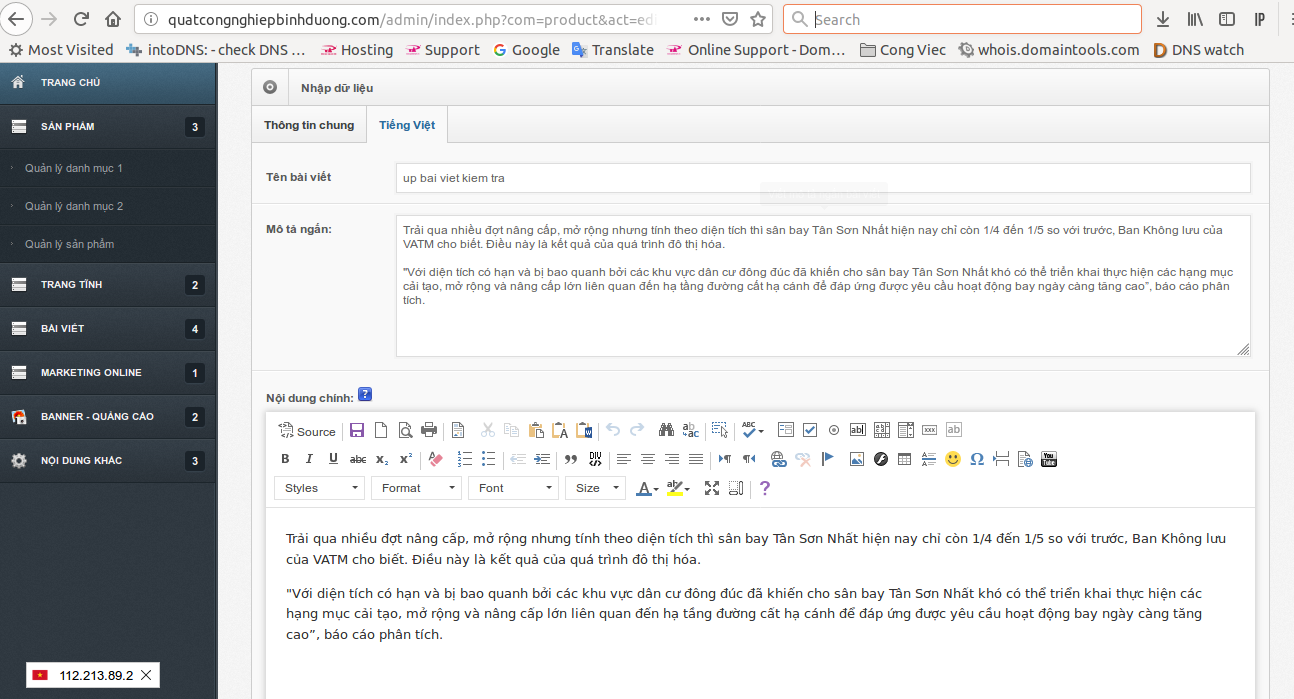This screenshot has width=1294, height=699.
Task: Toggle Bold formatting
Action: point(285,459)
